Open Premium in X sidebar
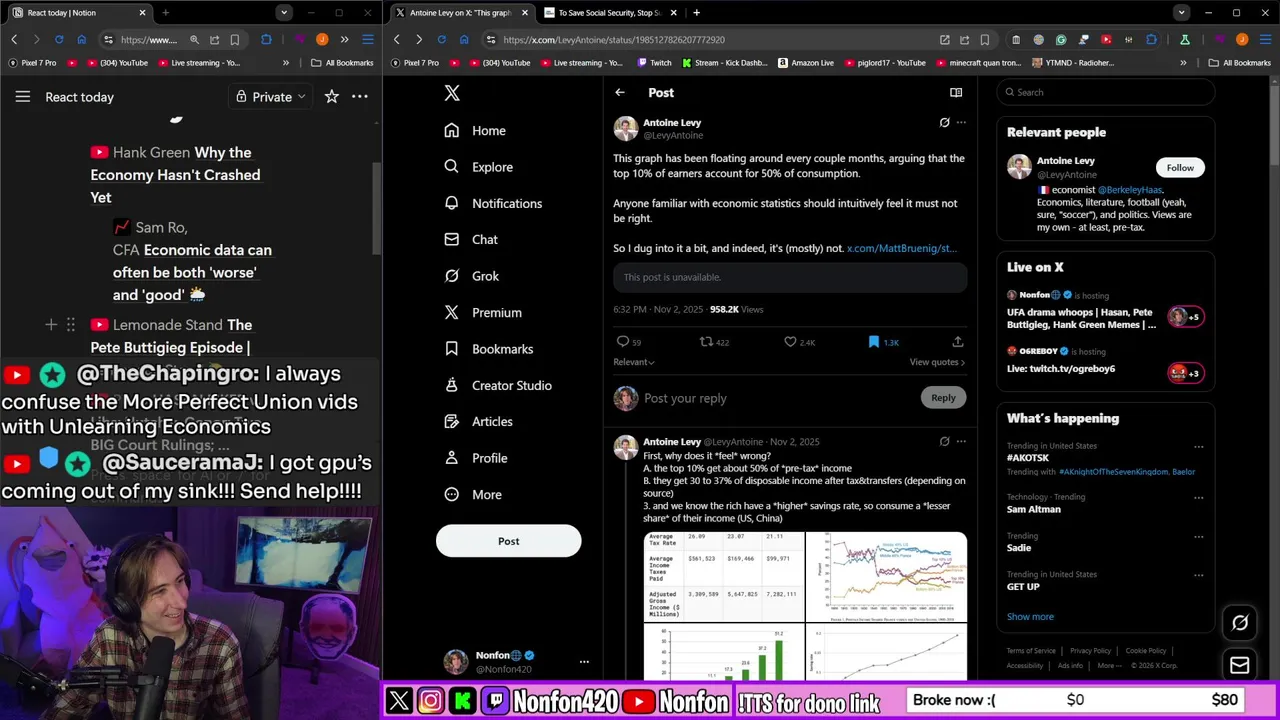Viewport: 1280px width, 720px height. point(483,312)
